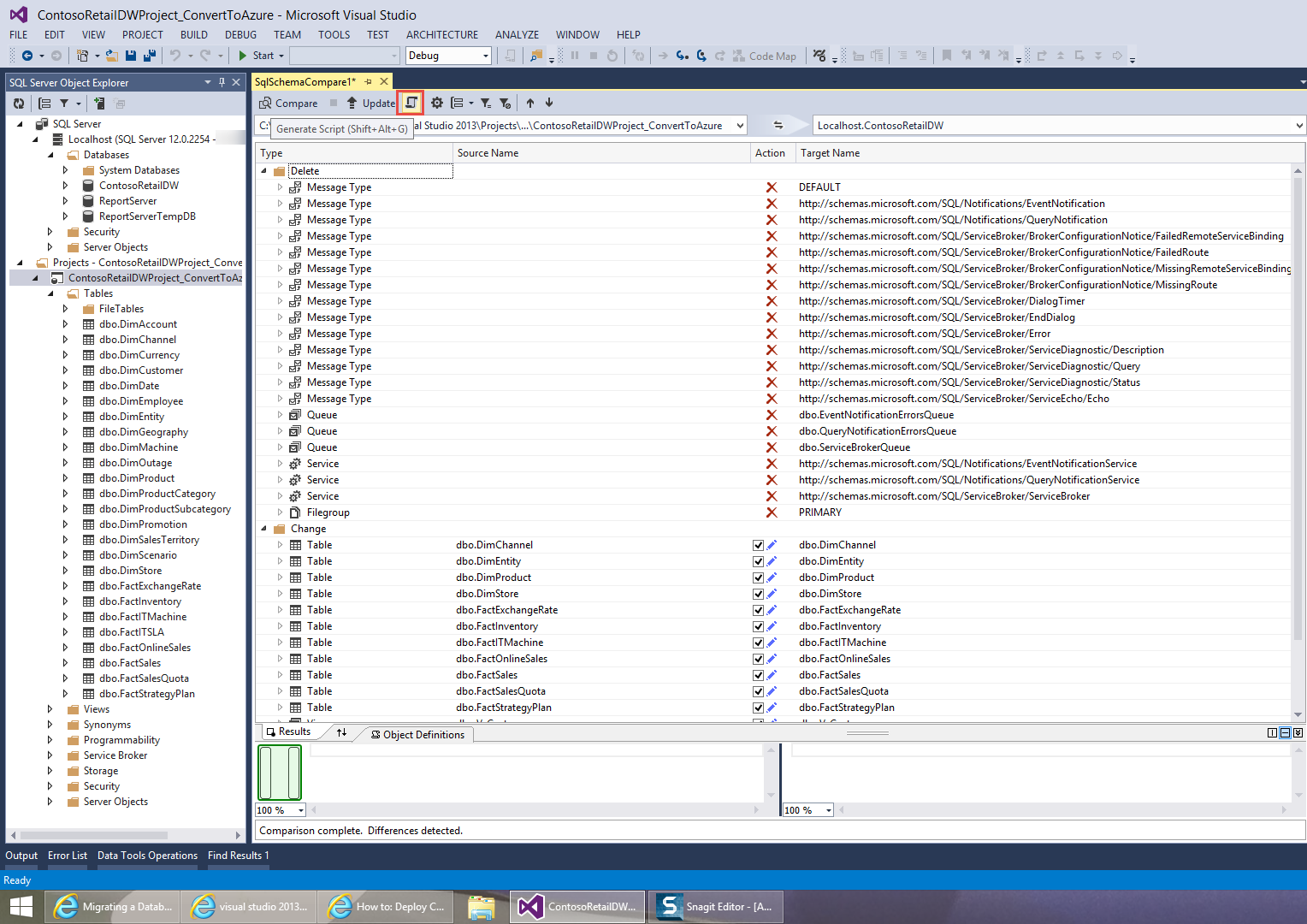Viewport: 1307px width, 924px height.
Task: Uncheck the dbo.DimChannel action checkbox
Action: click(758, 545)
